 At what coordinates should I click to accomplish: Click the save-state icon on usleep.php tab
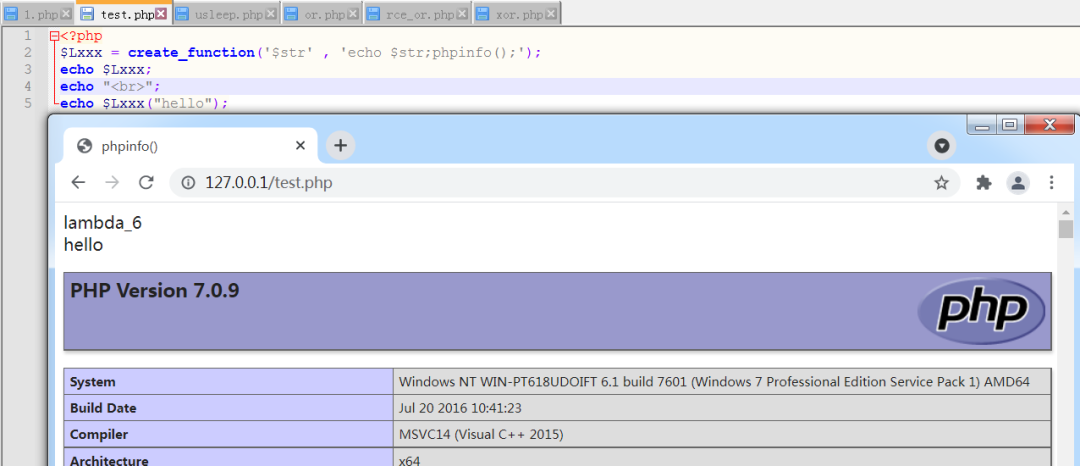point(182,14)
